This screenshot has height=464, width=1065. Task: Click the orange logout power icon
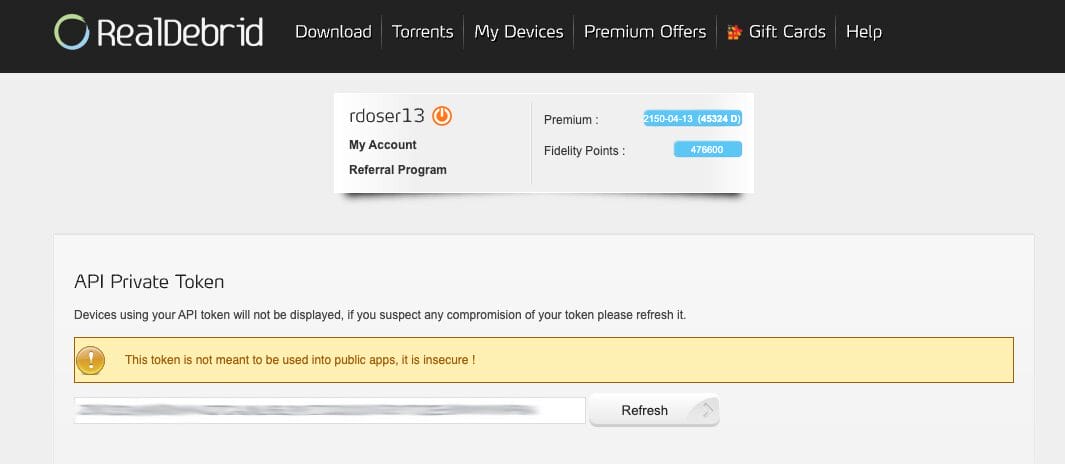442,115
